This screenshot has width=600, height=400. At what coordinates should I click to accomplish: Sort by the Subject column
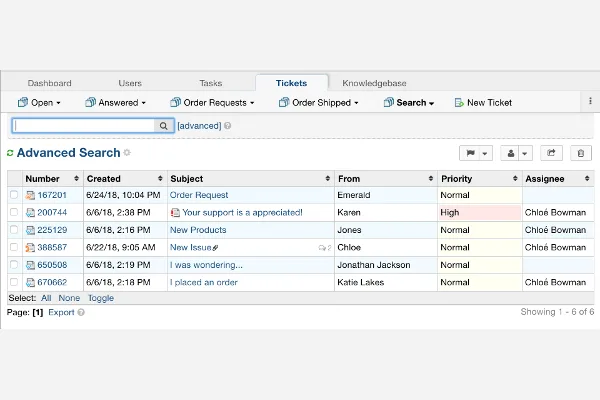tap(251, 179)
